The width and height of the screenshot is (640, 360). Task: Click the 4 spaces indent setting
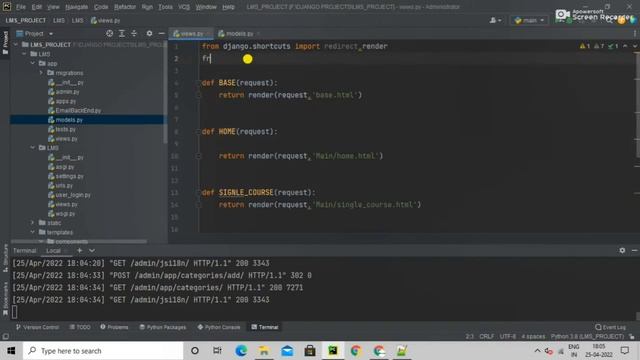[x=533, y=336]
